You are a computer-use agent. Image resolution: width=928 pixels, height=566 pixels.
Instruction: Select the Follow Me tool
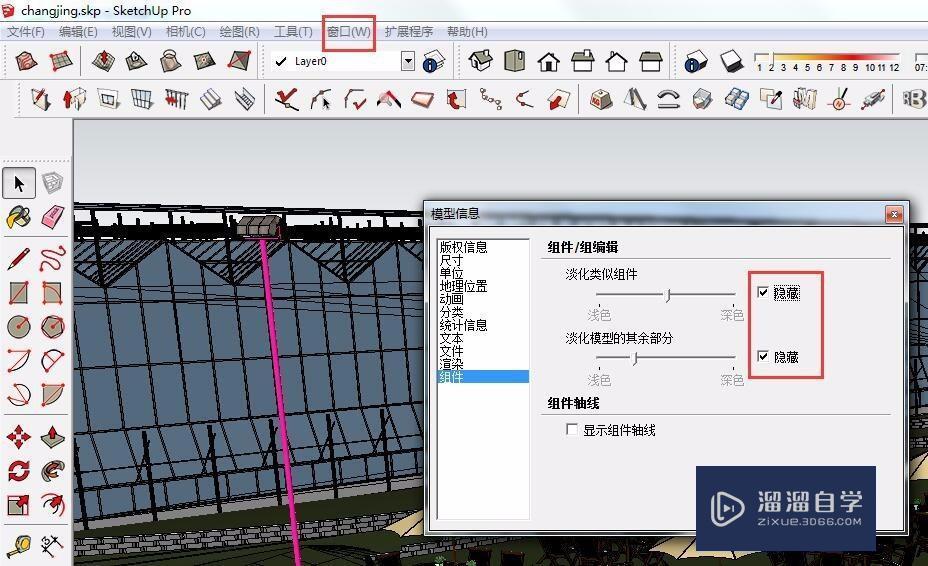click(53, 471)
